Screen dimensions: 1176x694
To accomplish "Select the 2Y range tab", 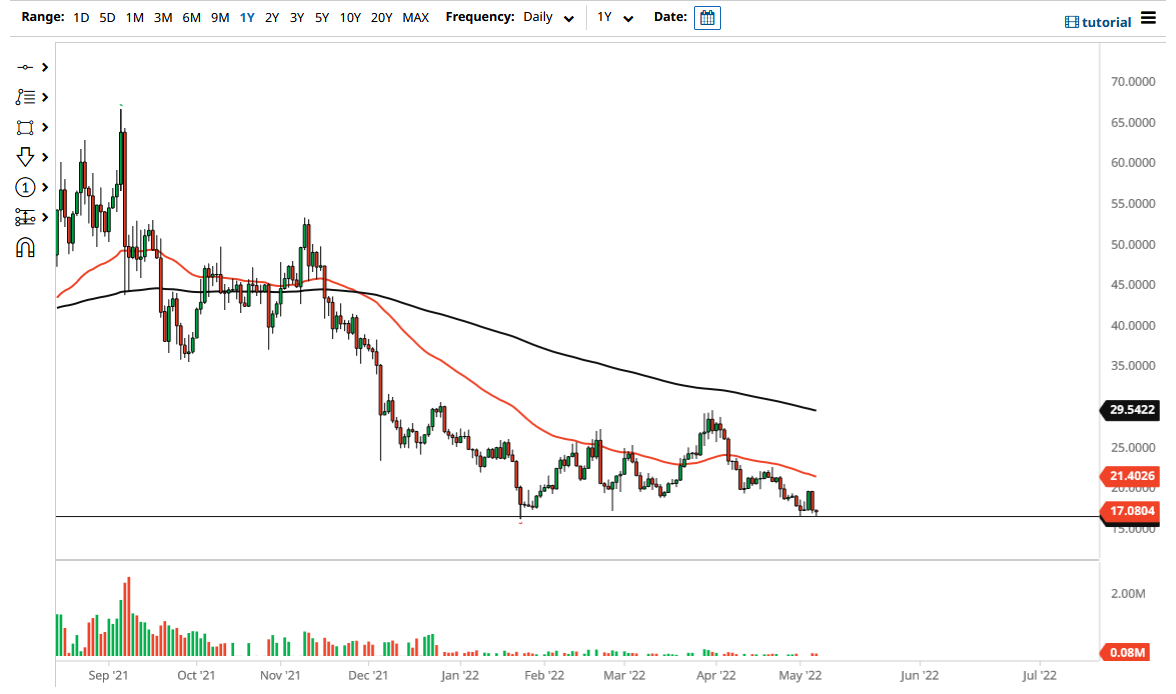I will 271,17.
